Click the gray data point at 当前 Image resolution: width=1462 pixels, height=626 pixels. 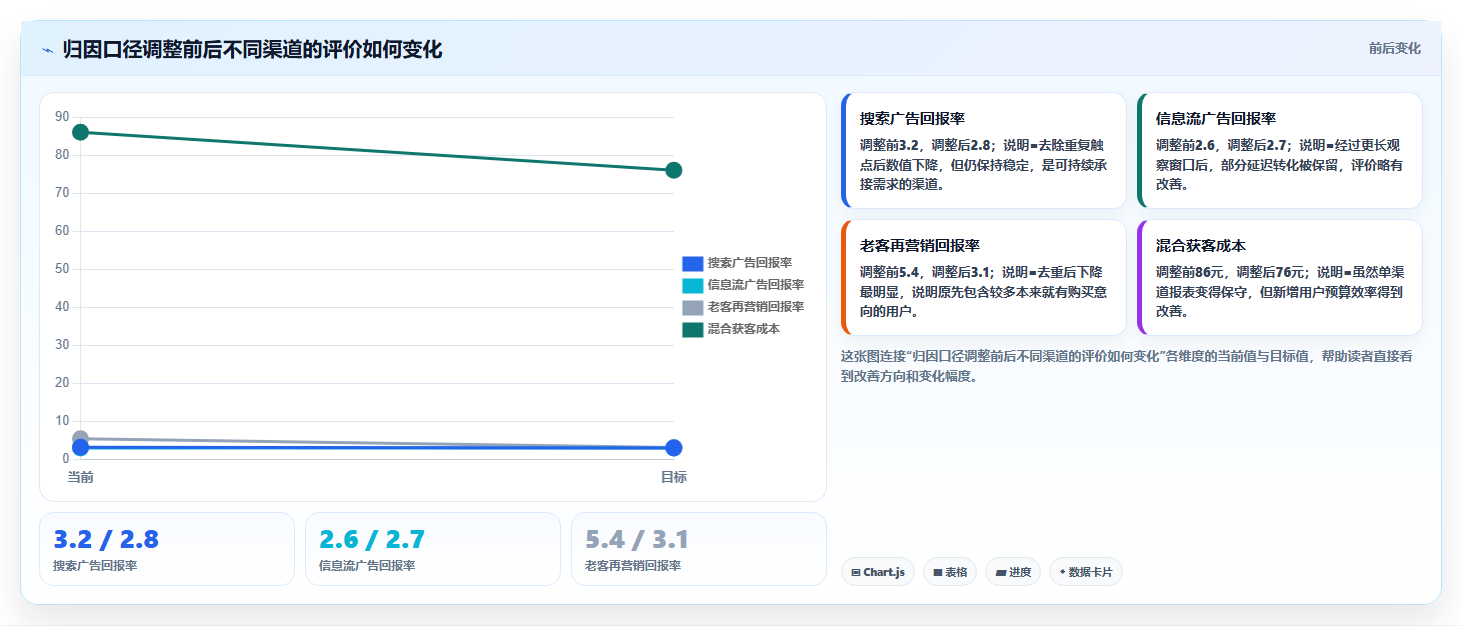(x=81, y=438)
